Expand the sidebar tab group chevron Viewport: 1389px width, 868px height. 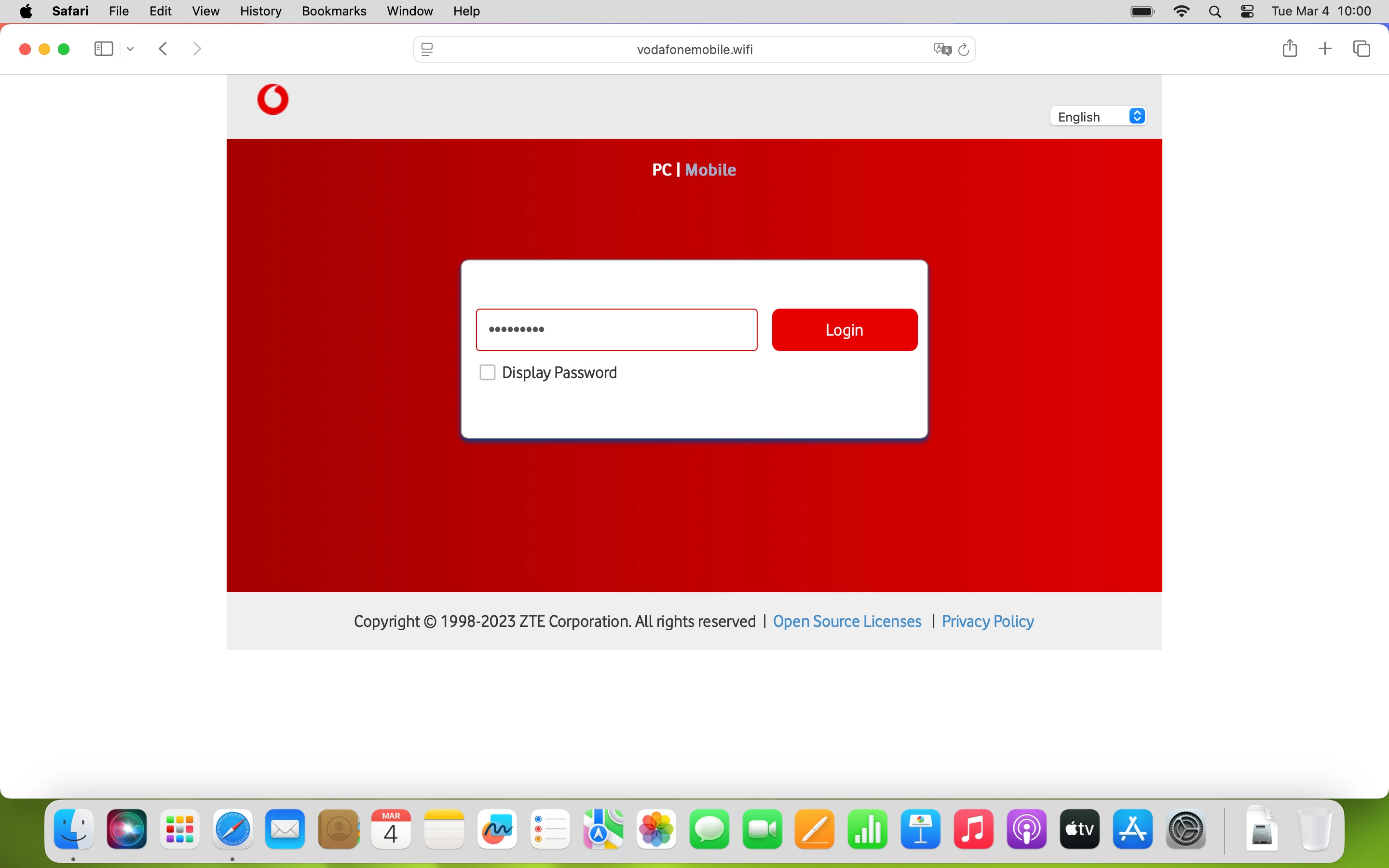click(130, 49)
